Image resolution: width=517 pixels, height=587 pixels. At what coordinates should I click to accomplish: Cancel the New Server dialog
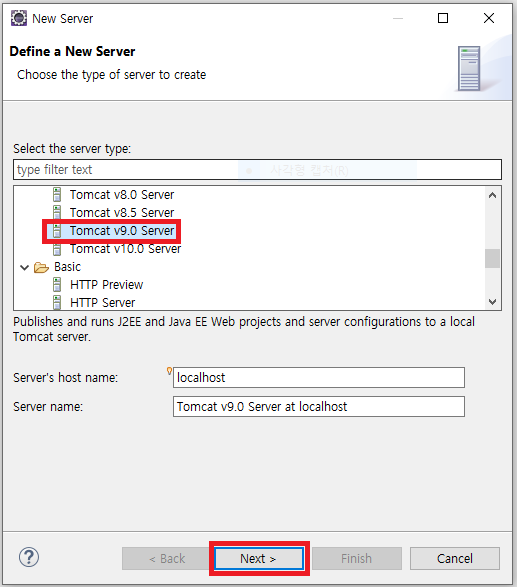[454, 558]
